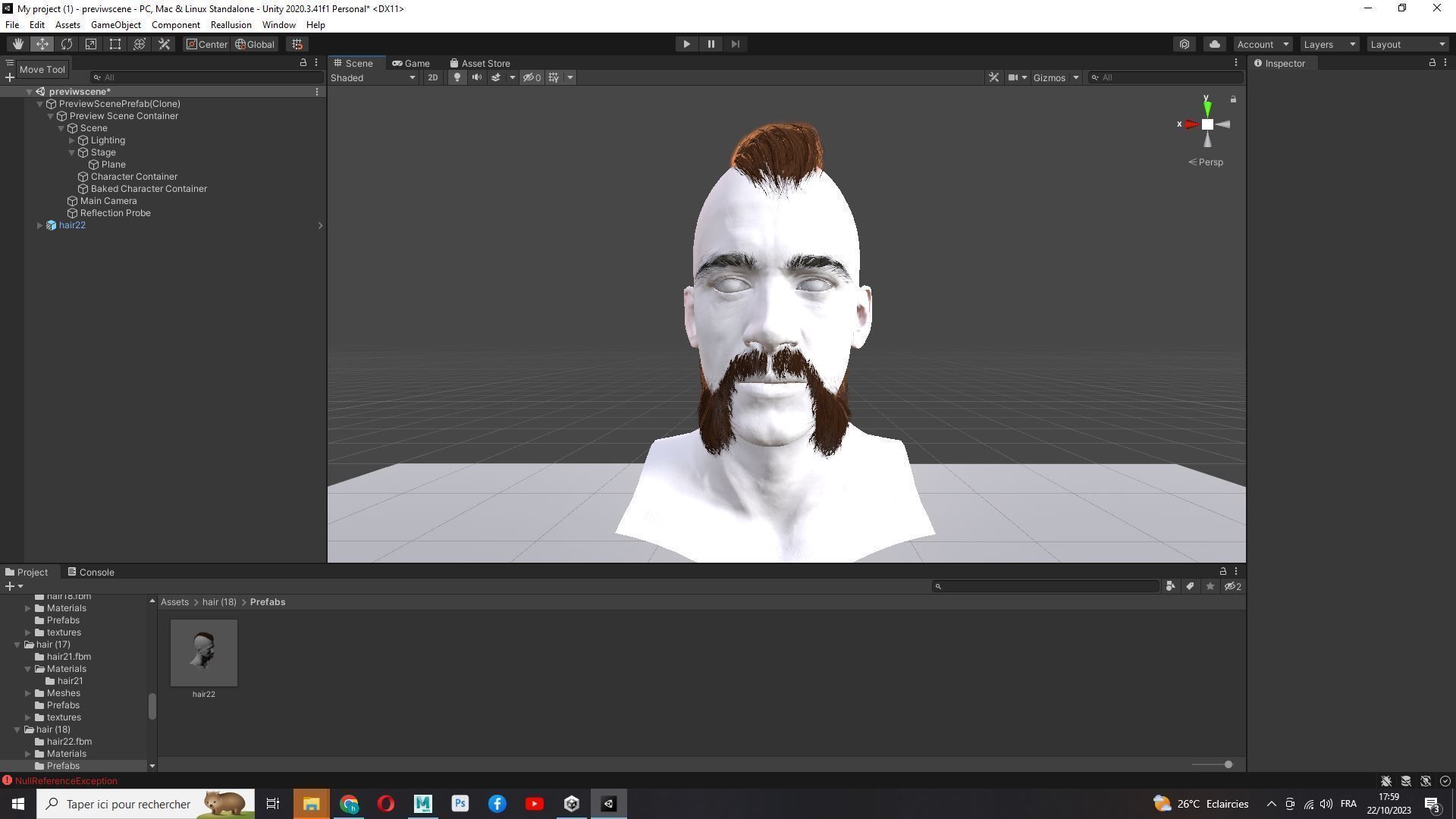Image resolution: width=1456 pixels, height=819 pixels.
Task: Search by label in Project panel
Action: [1190, 586]
